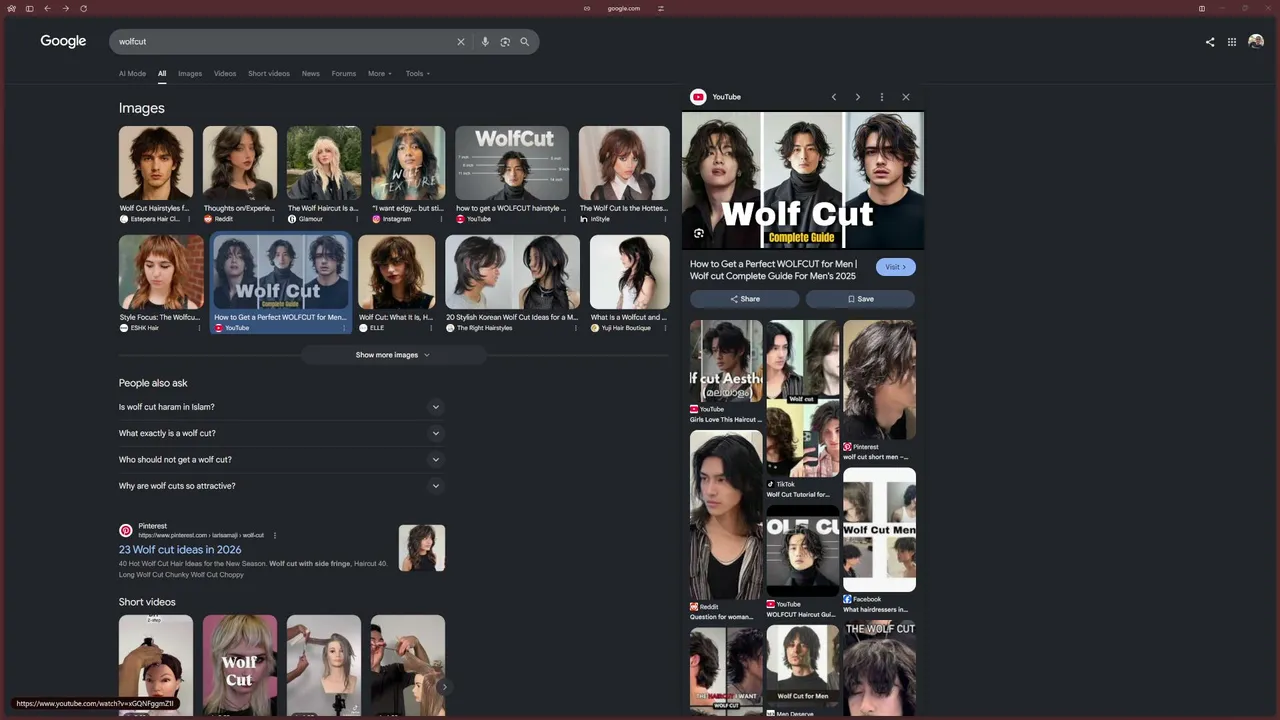Close the YouTube image preview panel
Viewport: 1280px width, 720px height.
tap(906, 97)
